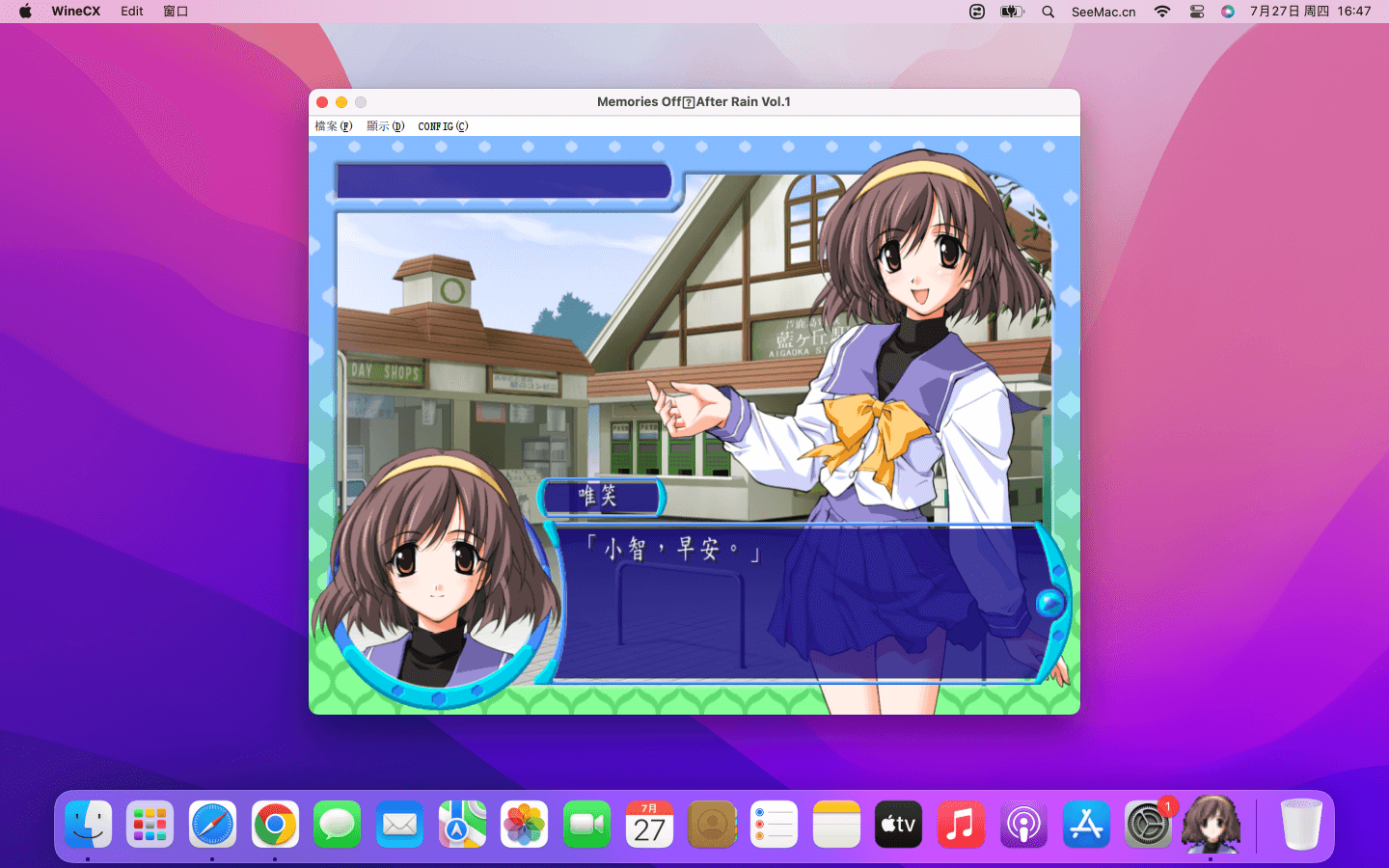
Task: Open the 檔案 (F) menu
Action: 334,126
